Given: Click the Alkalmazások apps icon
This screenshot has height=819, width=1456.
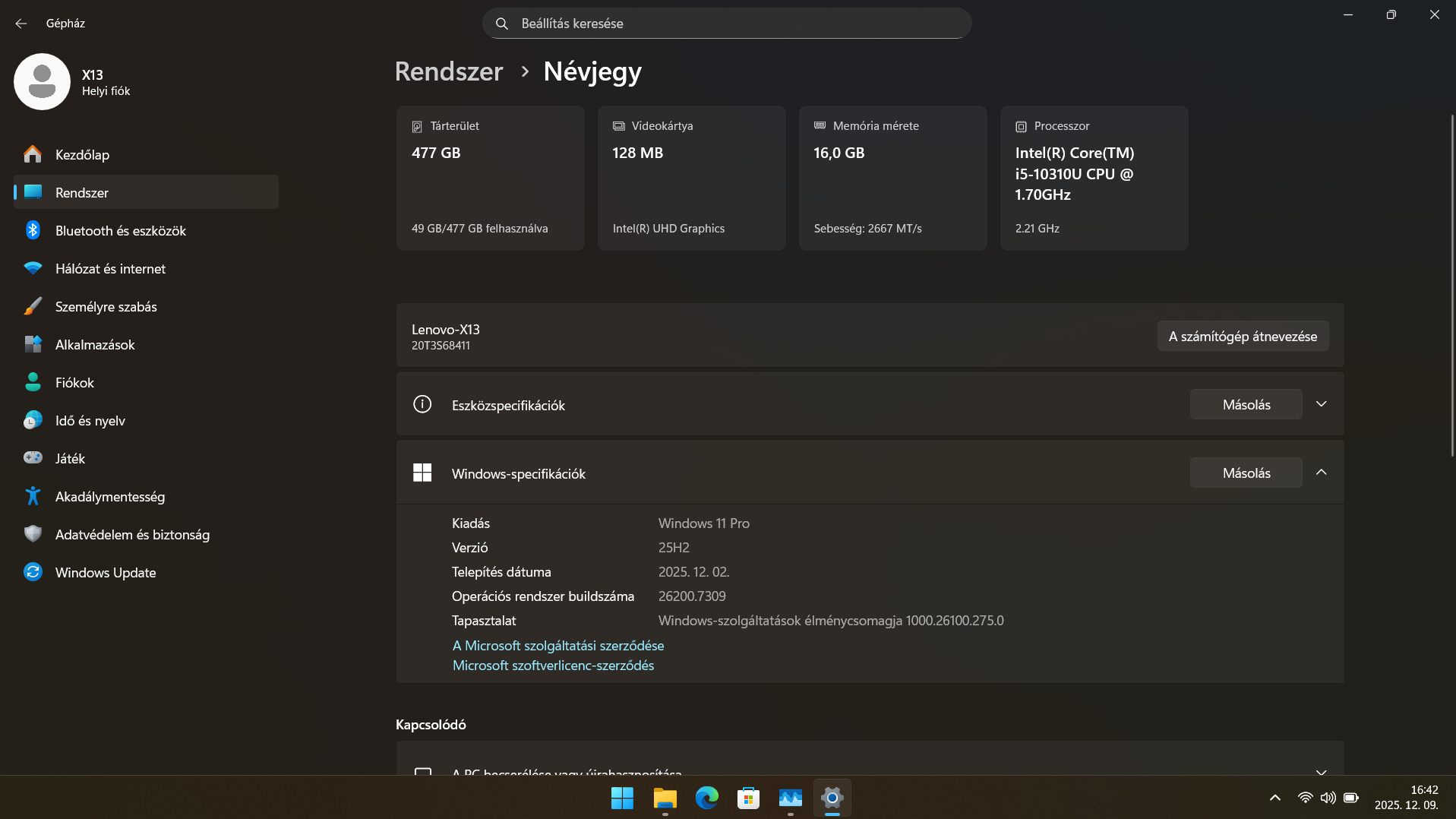Looking at the screenshot, I should (x=33, y=344).
